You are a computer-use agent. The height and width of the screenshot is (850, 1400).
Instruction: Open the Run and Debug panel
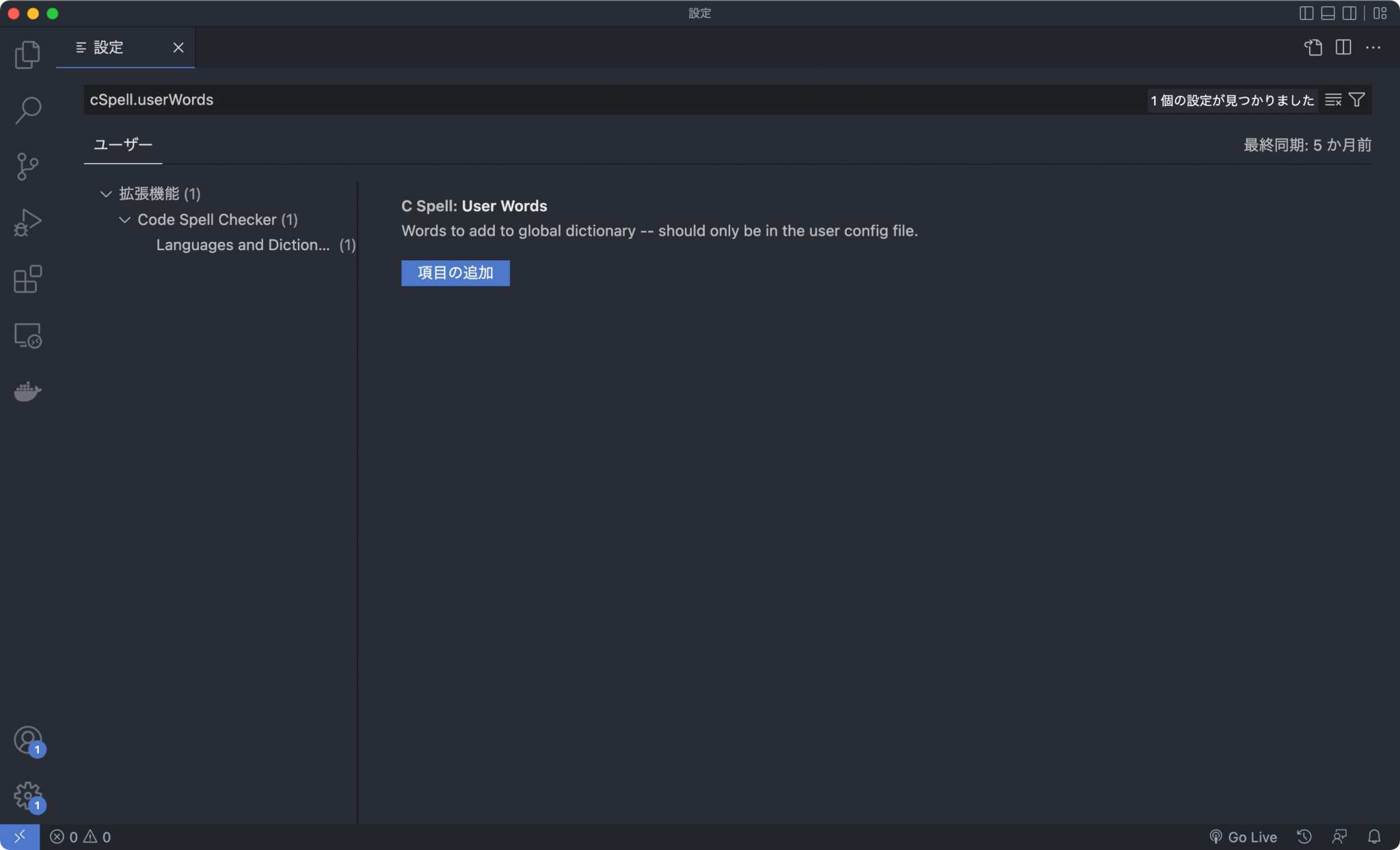coord(27,222)
